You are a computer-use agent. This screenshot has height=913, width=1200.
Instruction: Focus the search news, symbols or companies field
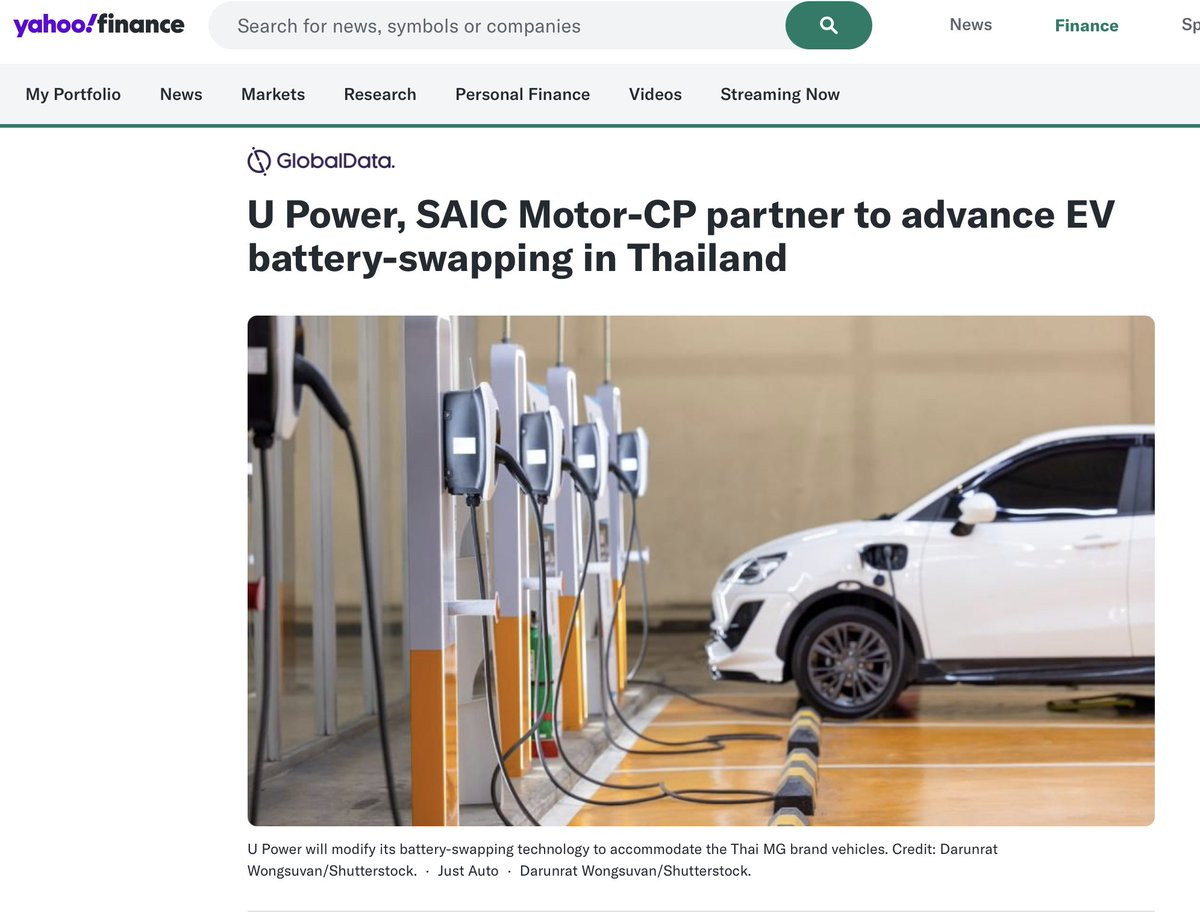pyautogui.click(x=497, y=26)
